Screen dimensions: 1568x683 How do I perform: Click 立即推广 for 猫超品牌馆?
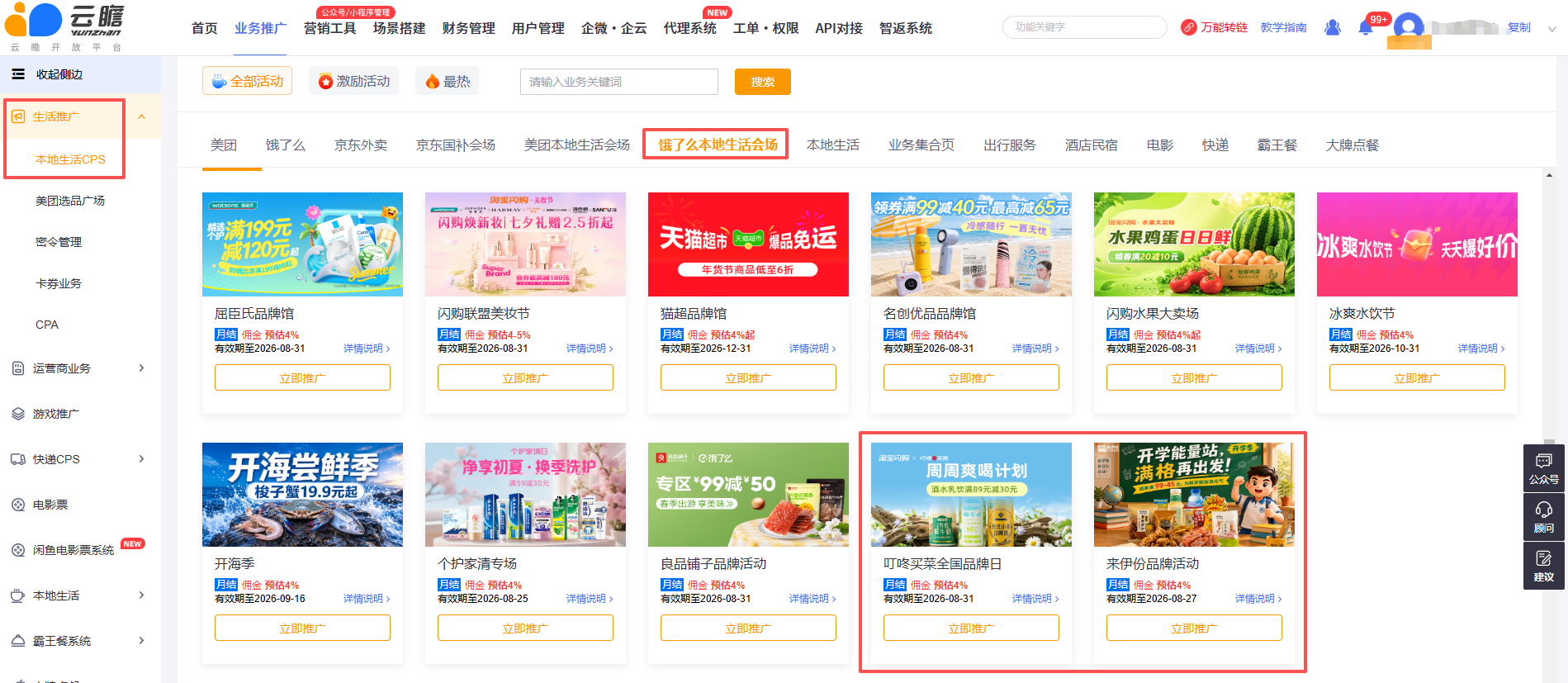click(748, 378)
